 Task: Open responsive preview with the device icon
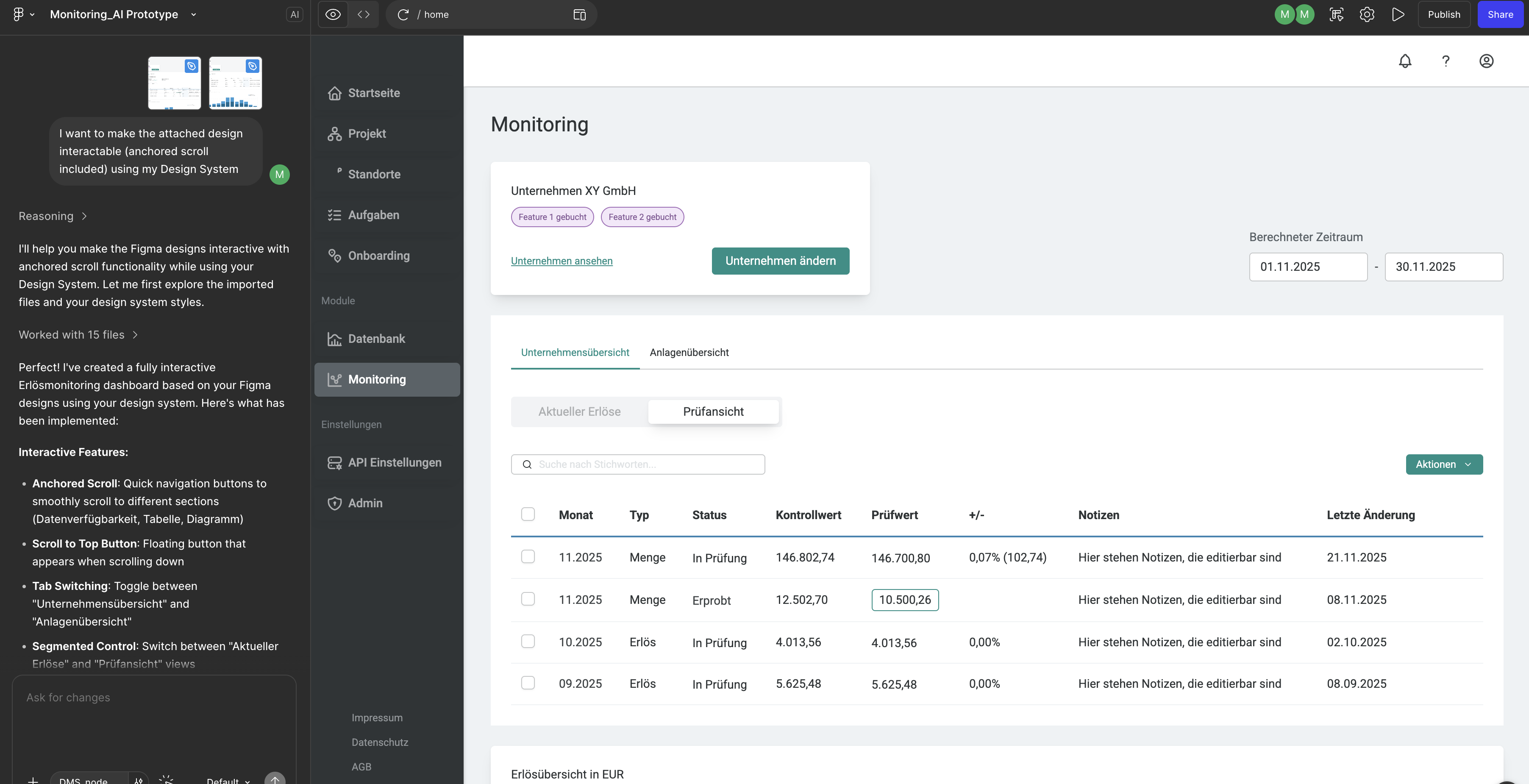pyautogui.click(x=579, y=14)
